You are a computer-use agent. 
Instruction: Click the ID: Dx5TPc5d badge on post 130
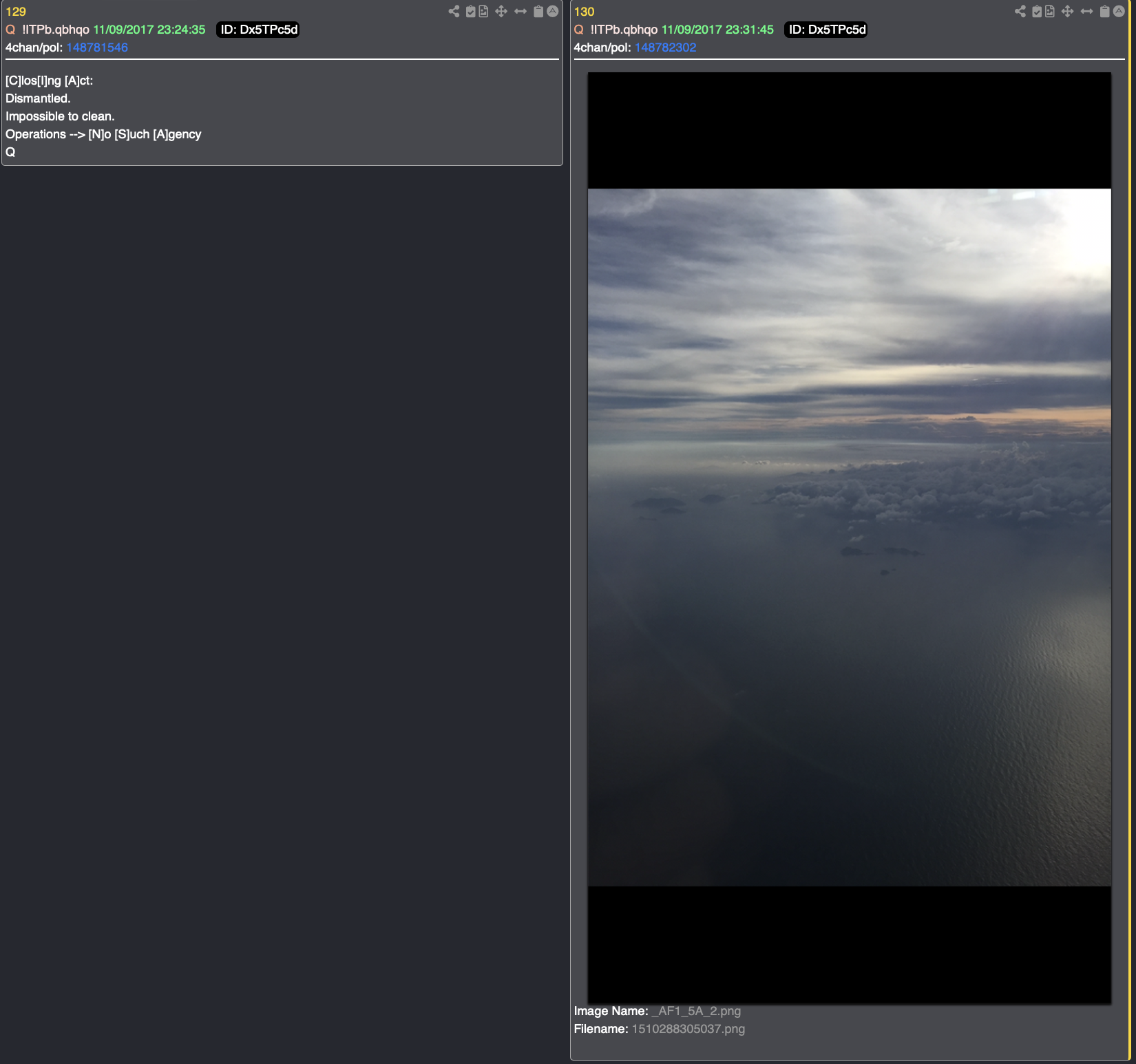click(x=826, y=30)
